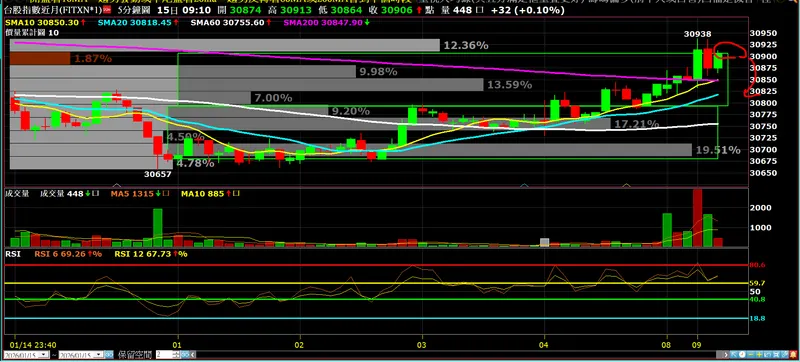Click the 17.21% volume profile bar label

[x=636, y=124]
